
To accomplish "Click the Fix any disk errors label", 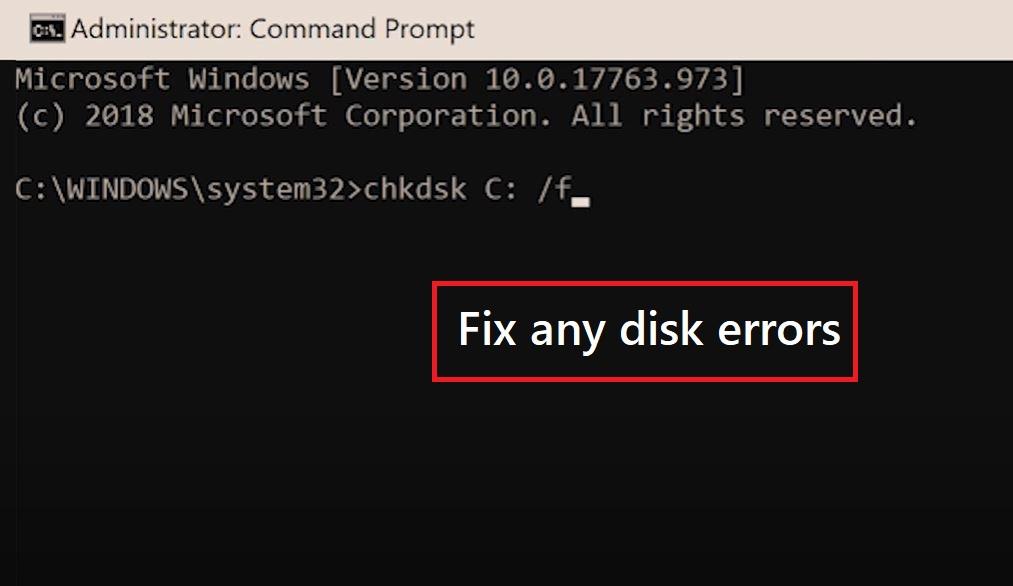I will pos(648,331).
